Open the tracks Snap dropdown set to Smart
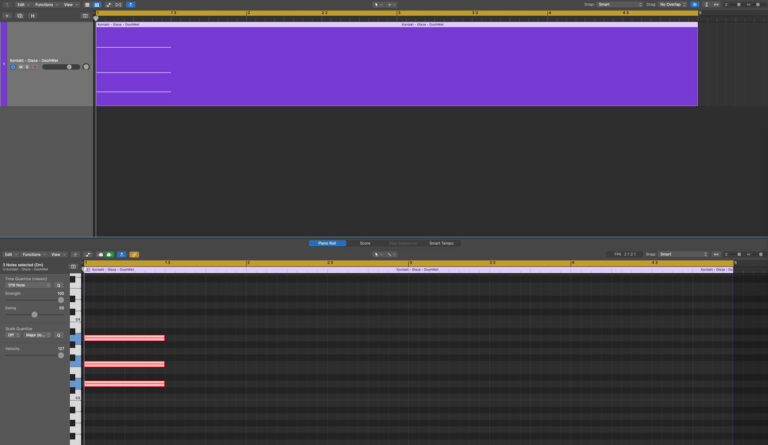Screen dimensions: 768x445 tap(618, 4)
